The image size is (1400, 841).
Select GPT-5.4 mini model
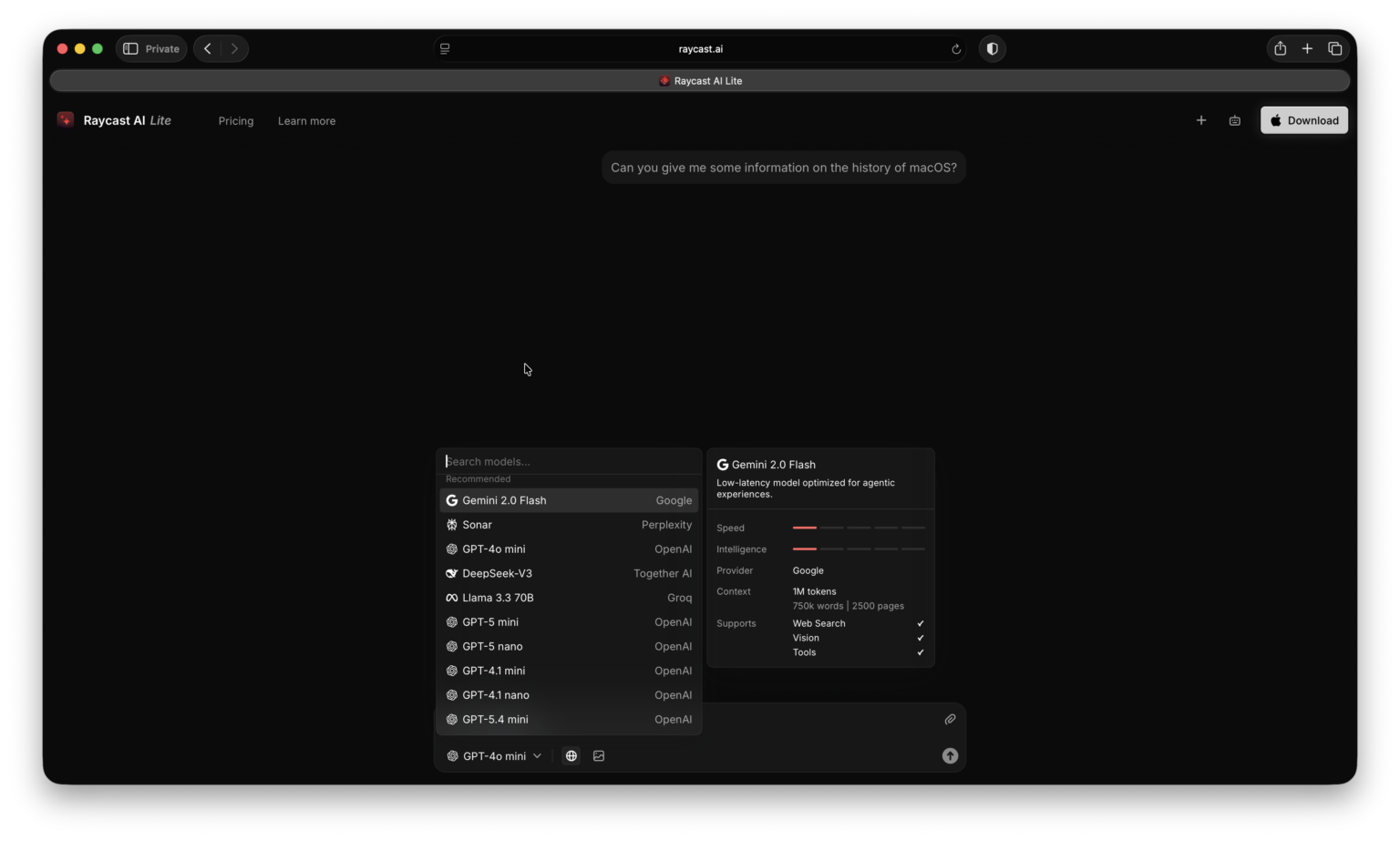[x=569, y=719]
